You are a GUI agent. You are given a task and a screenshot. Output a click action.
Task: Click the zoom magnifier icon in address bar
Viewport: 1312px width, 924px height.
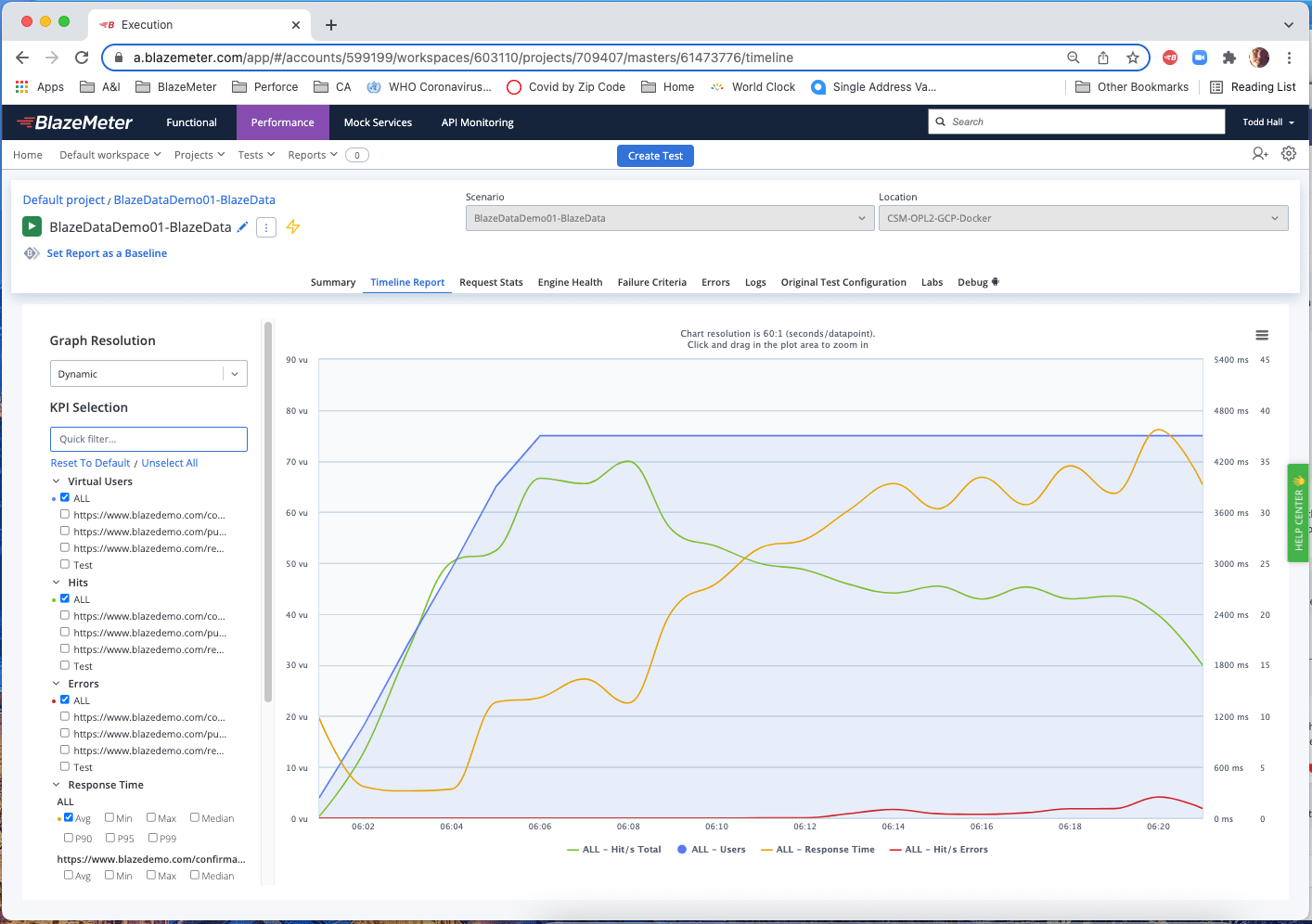click(x=1074, y=58)
